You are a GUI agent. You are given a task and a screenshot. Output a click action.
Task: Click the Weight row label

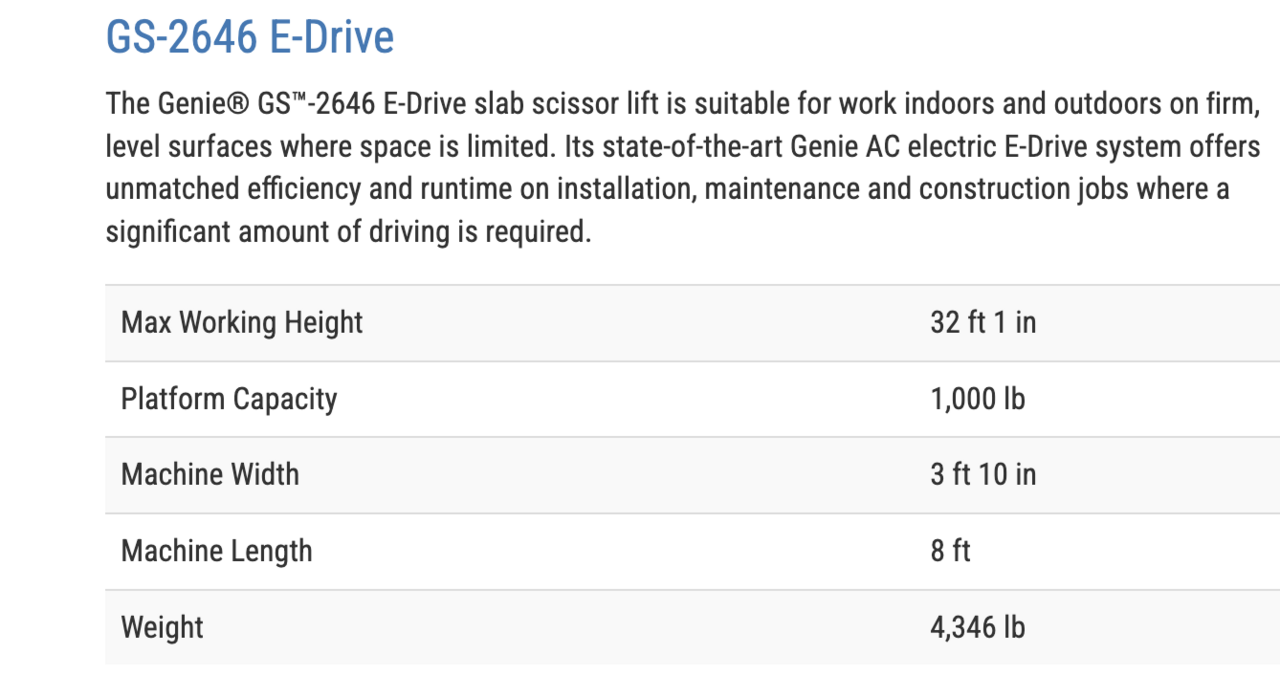point(162,627)
